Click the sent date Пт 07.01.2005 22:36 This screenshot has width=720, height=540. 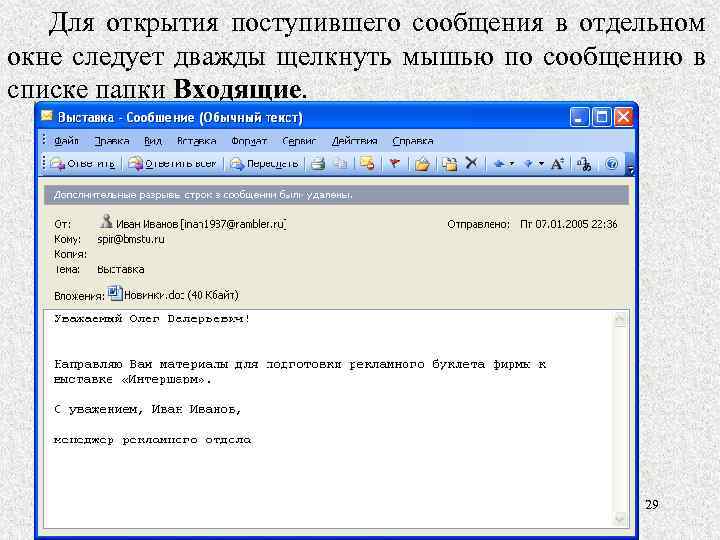click(x=568, y=224)
